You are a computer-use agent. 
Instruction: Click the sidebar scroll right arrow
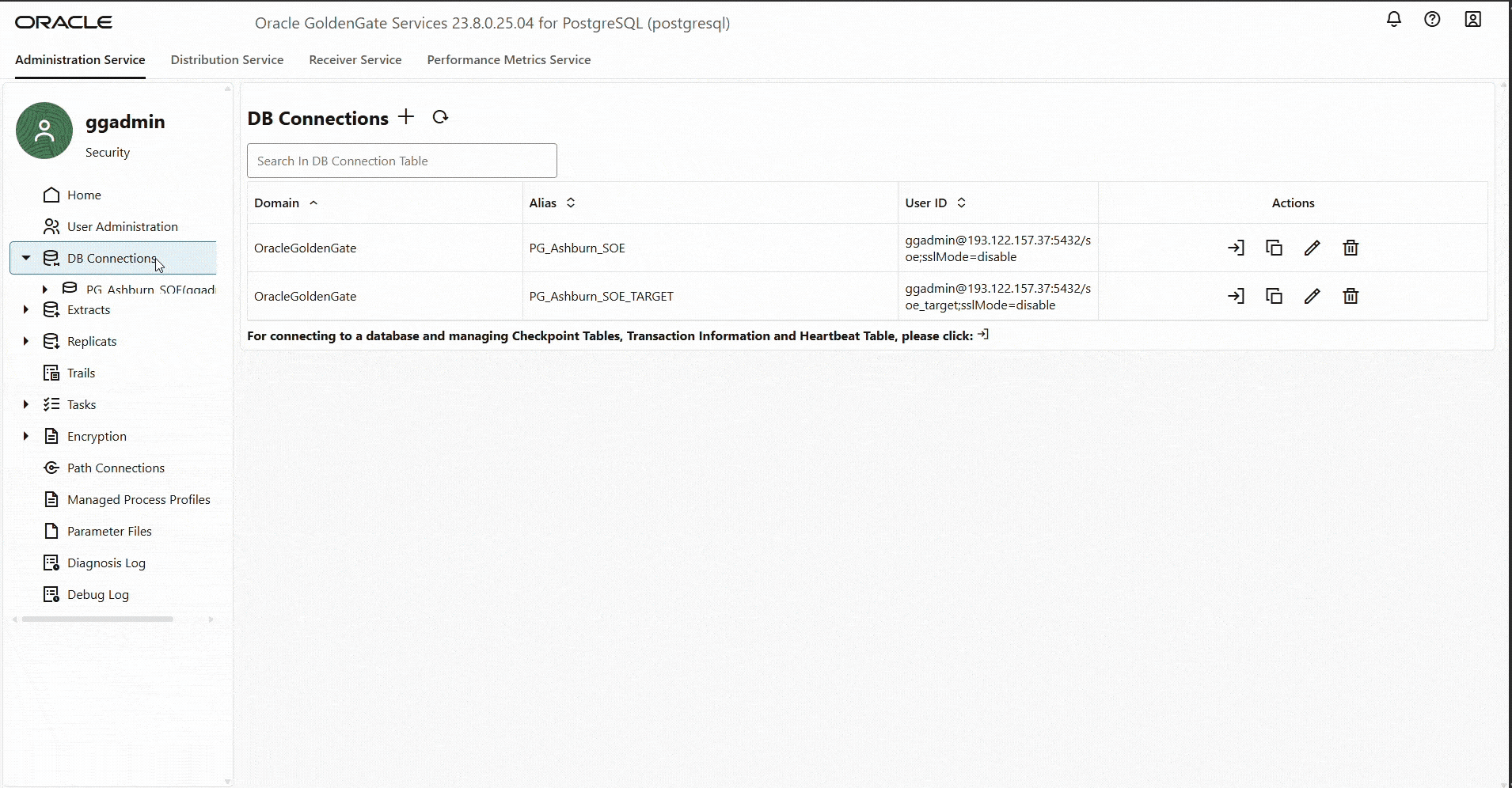(211, 619)
